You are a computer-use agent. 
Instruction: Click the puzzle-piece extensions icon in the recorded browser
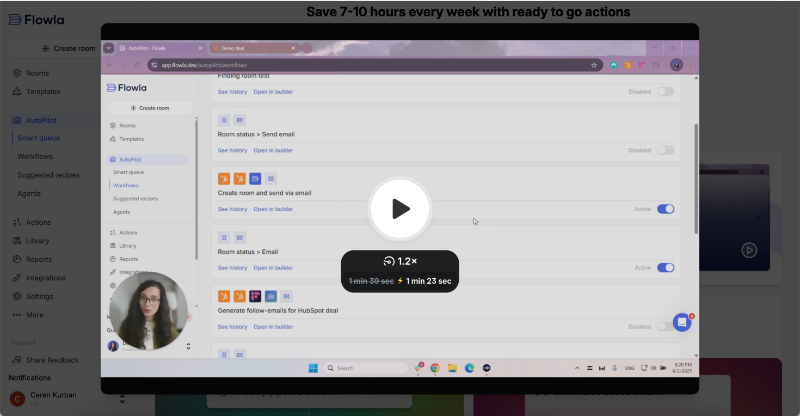[656, 65]
